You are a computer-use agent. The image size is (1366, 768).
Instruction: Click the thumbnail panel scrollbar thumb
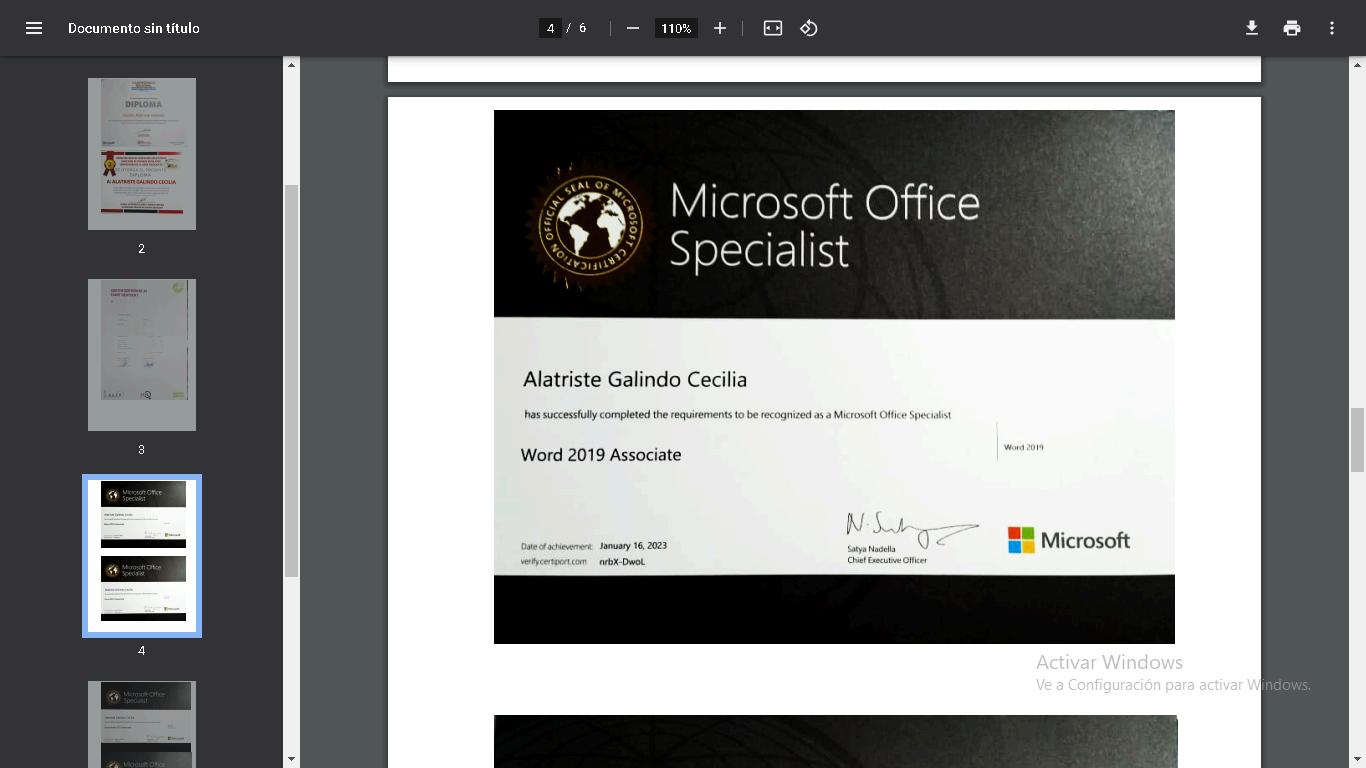(x=291, y=380)
